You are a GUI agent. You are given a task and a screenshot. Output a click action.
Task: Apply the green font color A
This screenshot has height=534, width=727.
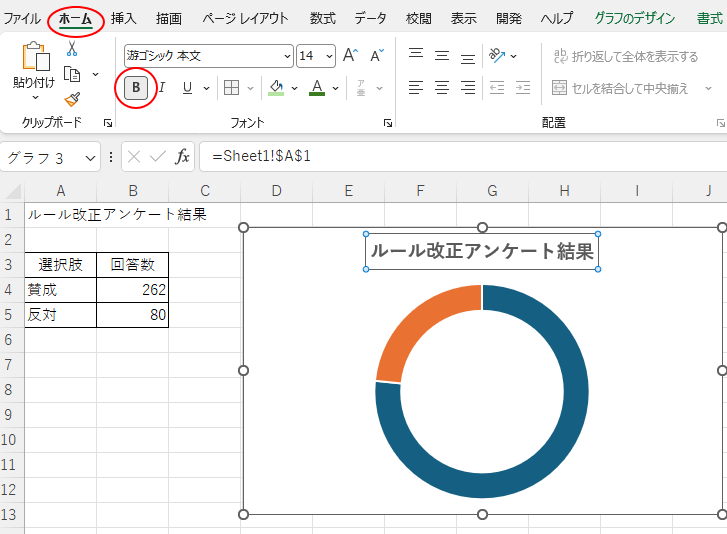coord(317,88)
